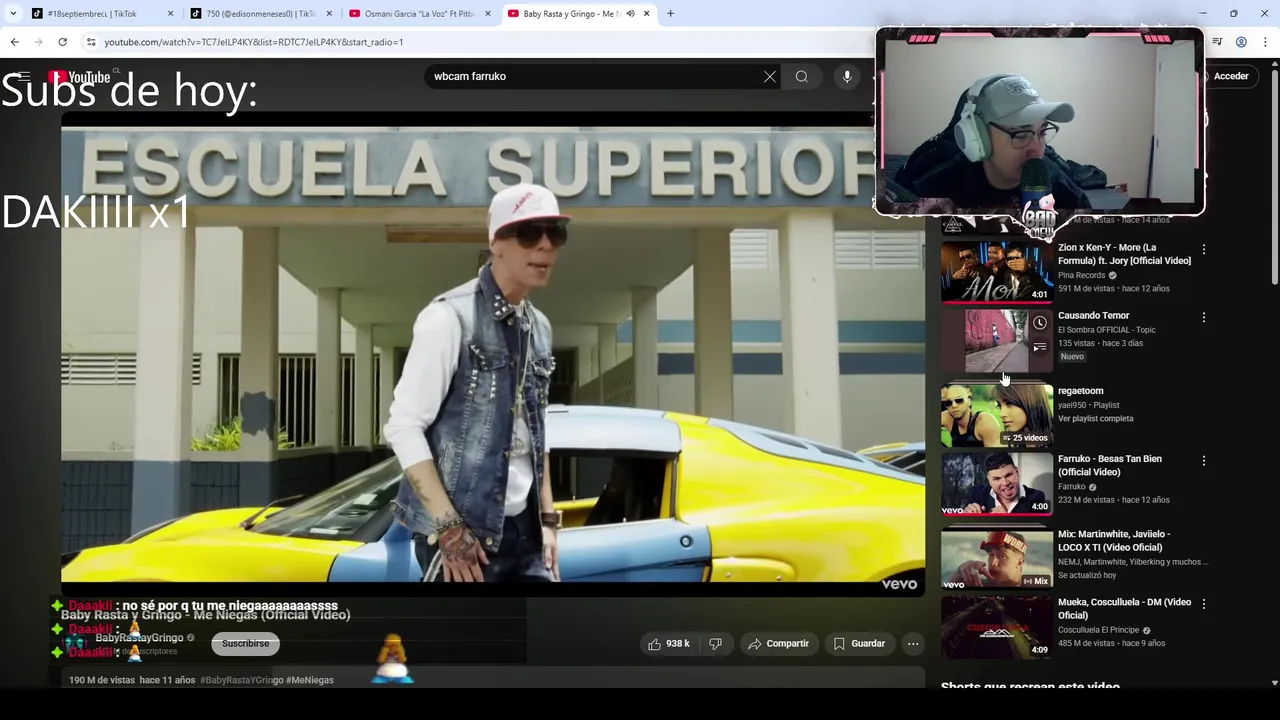Mute the Baby Rasta y Gringo tab audio
This screenshot has height=720, width=1280.
630,14
